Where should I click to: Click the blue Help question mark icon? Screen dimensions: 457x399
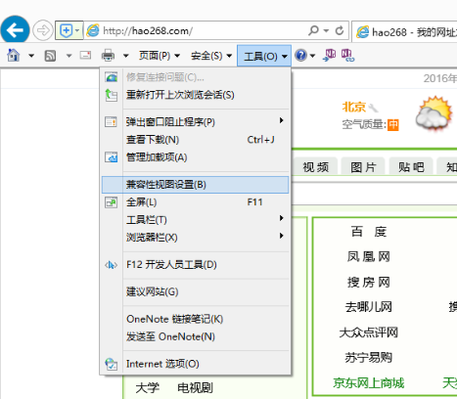[x=301, y=55]
